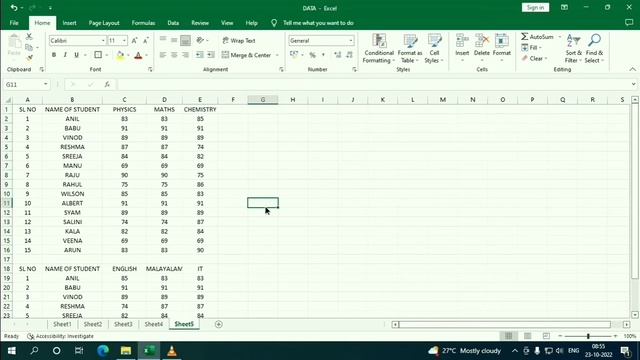Toggle Bold formatting

click(x=53, y=55)
